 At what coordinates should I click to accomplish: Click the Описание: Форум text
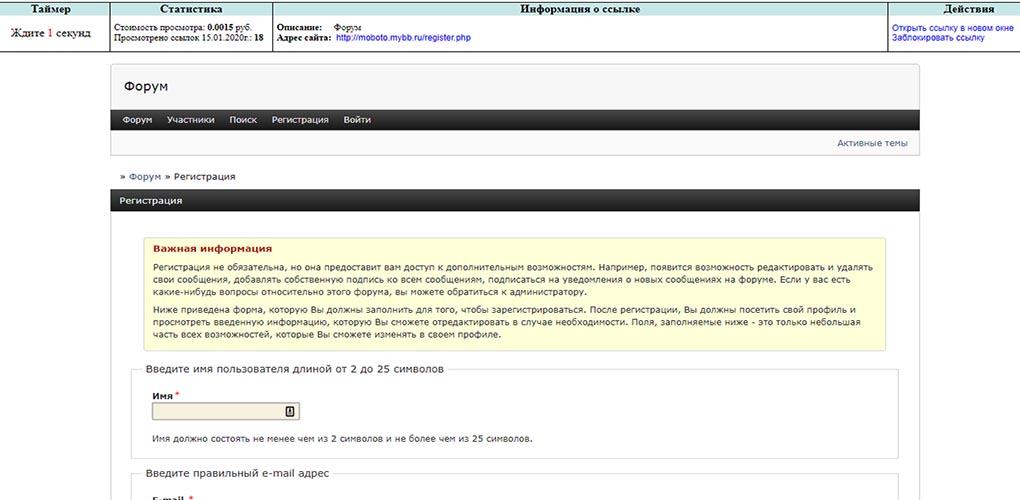pyautogui.click(x=319, y=29)
